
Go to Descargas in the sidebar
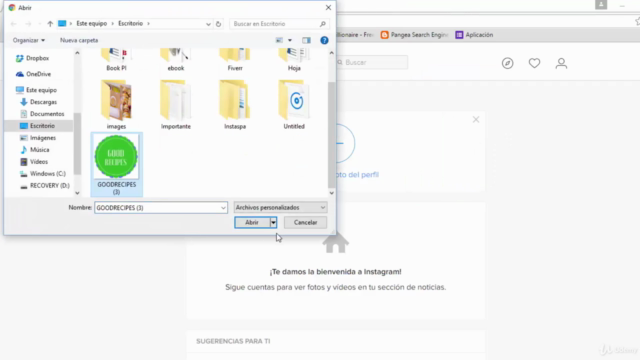pyautogui.click(x=38, y=102)
